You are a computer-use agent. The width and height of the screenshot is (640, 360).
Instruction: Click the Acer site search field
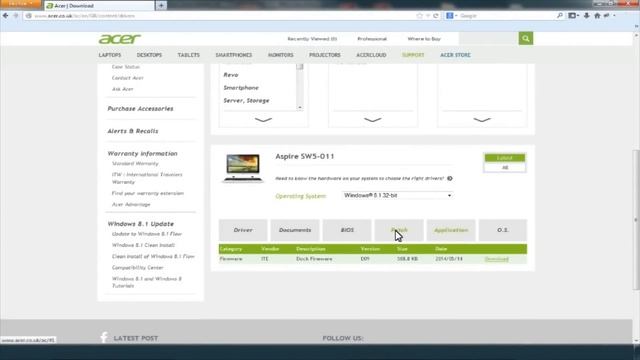(x=489, y=38)
